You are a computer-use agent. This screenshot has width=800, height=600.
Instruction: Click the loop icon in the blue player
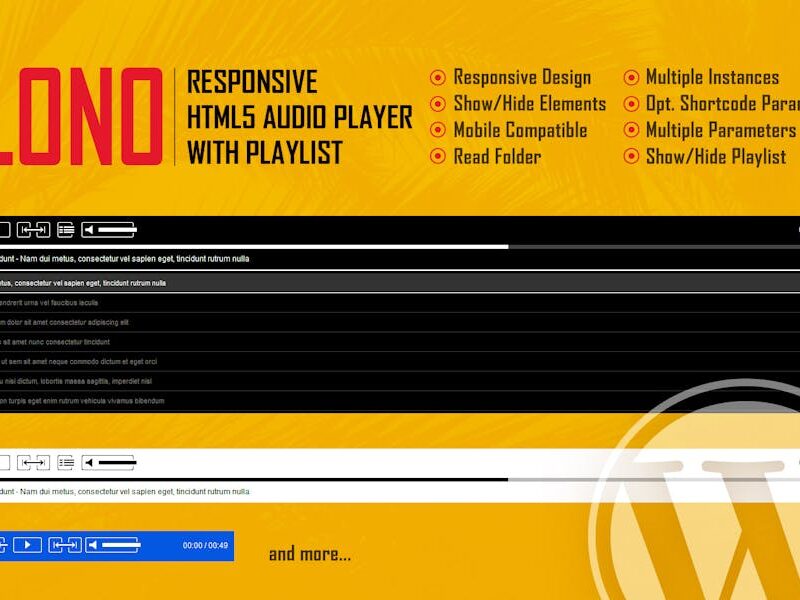pyautogui.click(x=65, y=545)
